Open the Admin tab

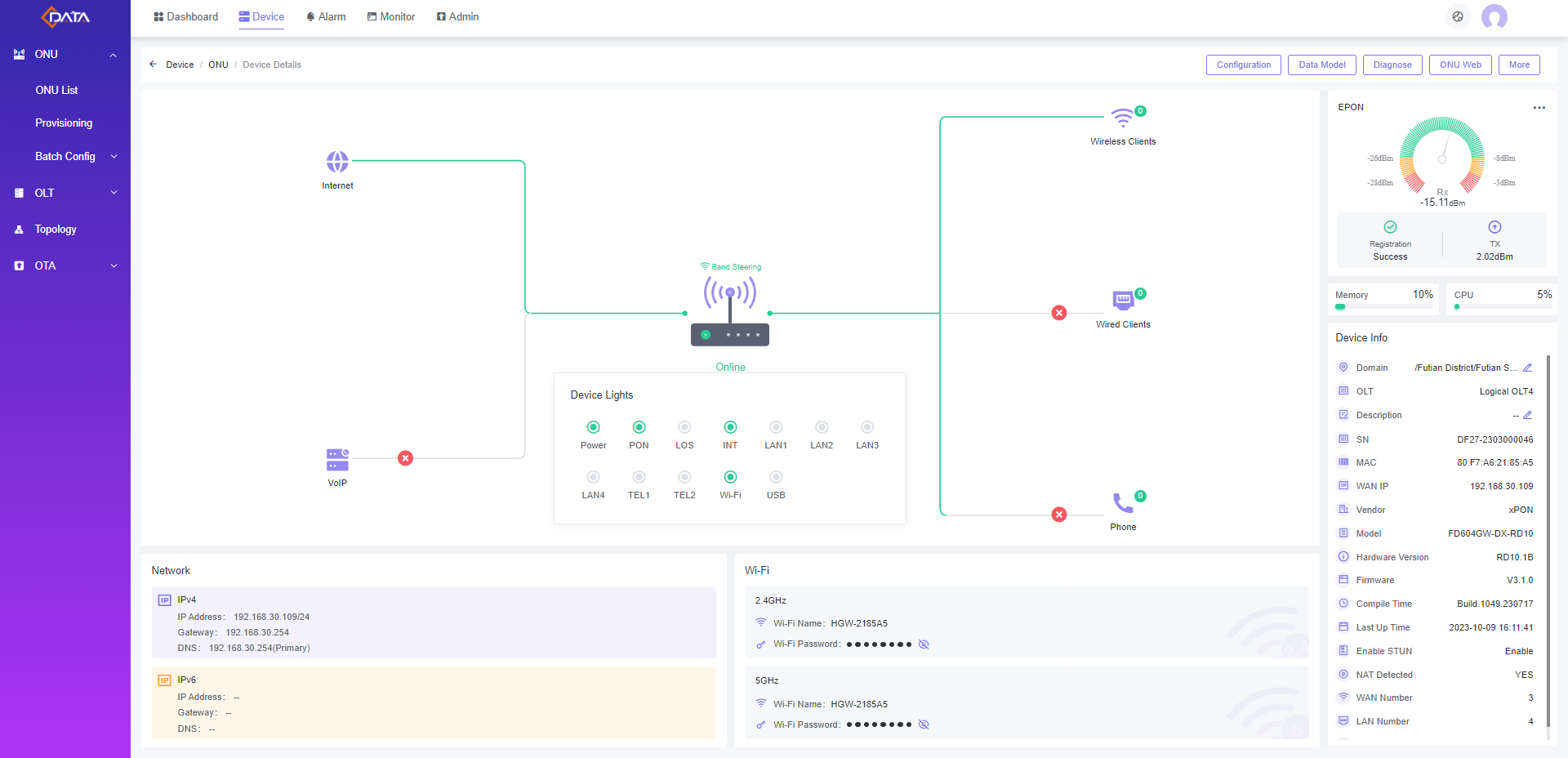pyautogui.click(x=457, y=16)
